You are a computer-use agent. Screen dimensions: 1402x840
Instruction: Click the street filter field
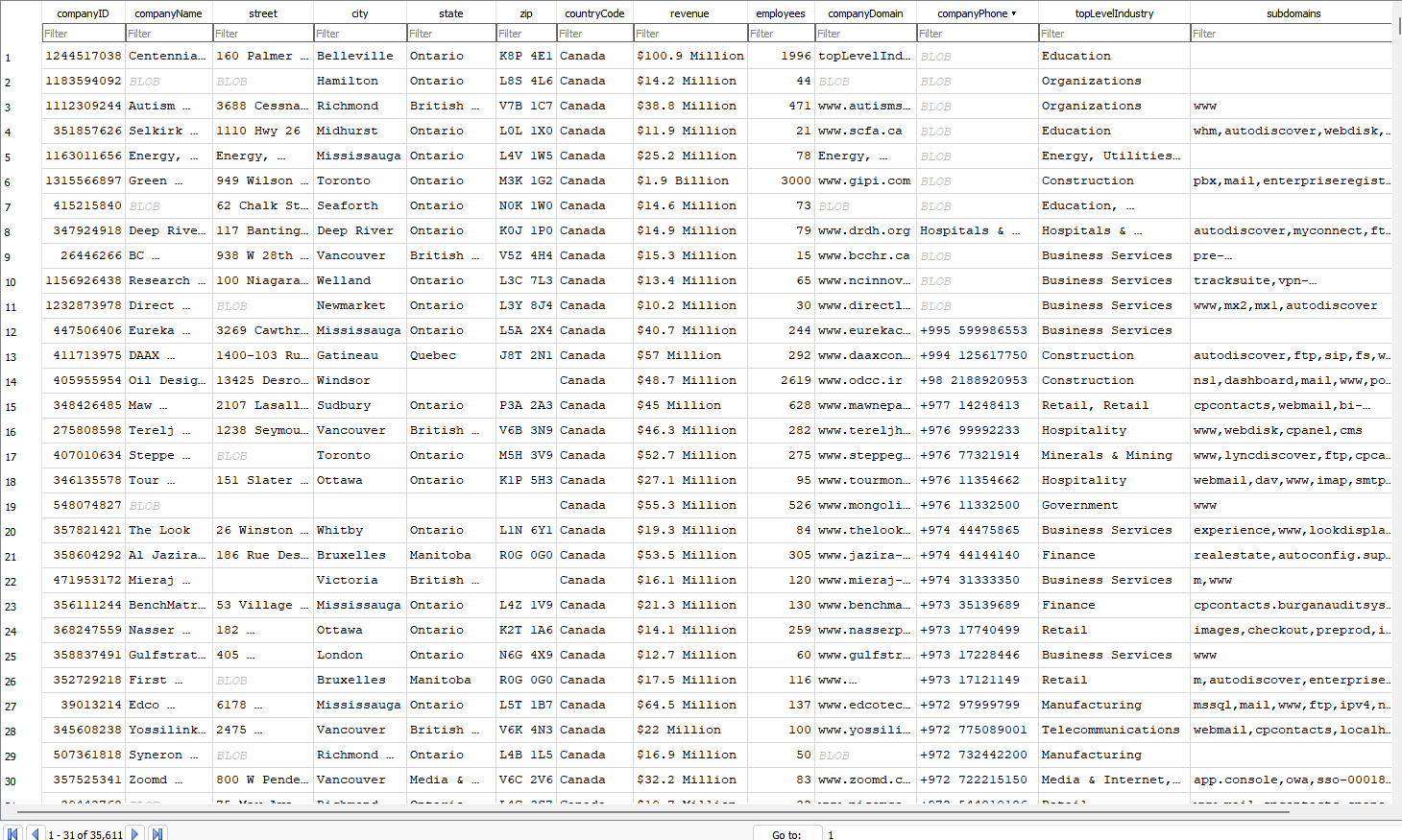pyautogui.click(x=263, y=34)
